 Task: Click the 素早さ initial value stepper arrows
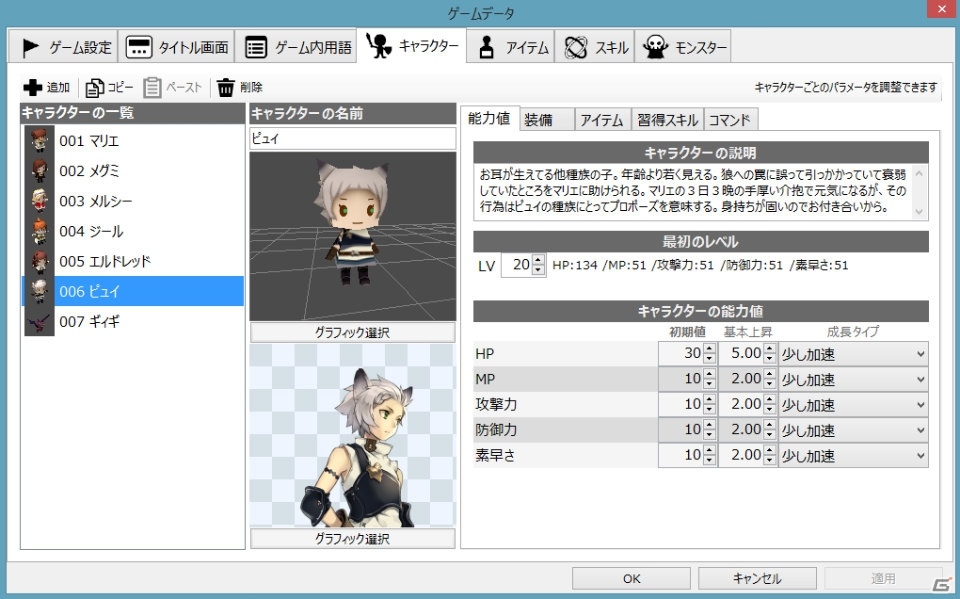tap(710, 455)
